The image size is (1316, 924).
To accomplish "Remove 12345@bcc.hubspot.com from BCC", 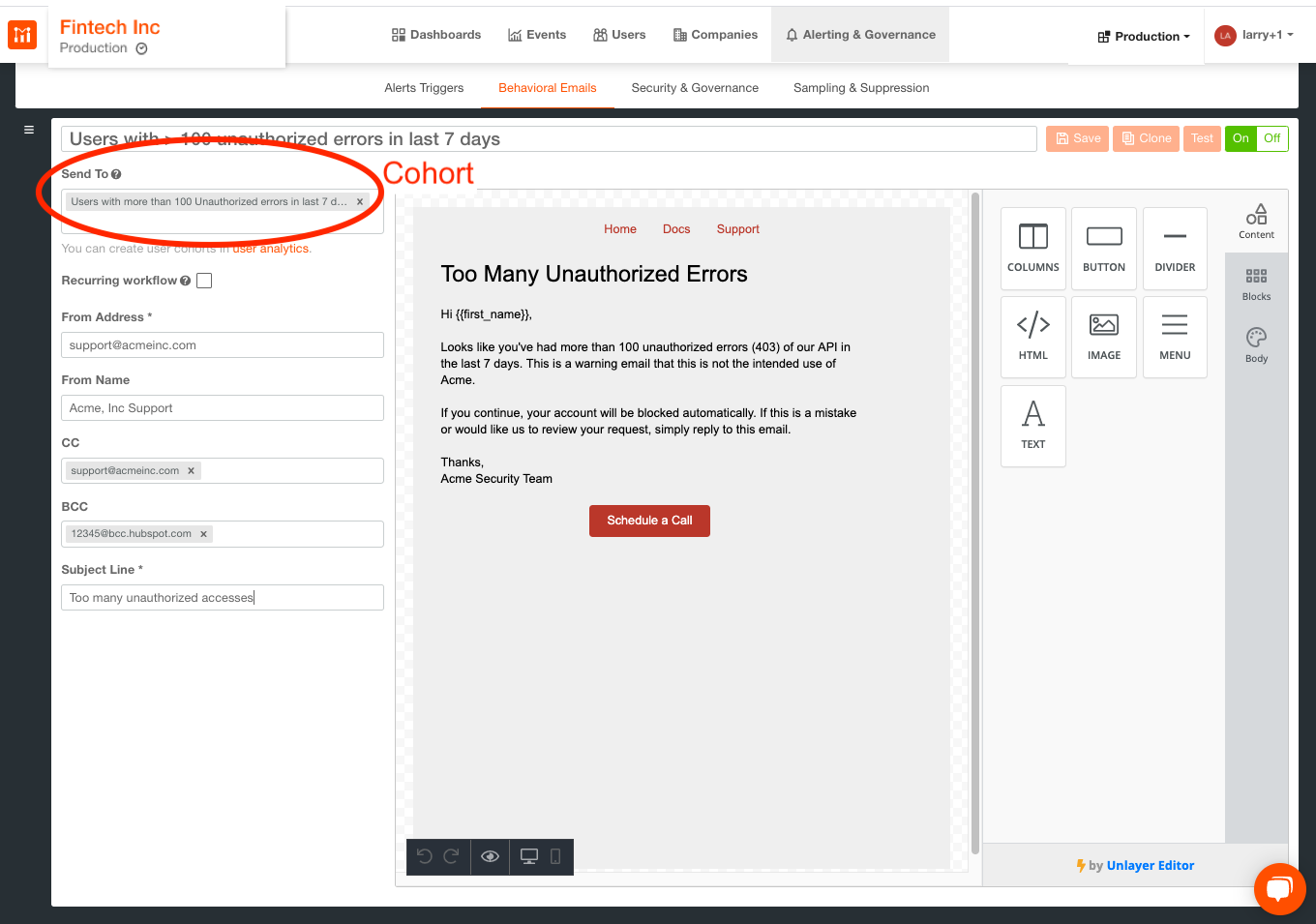I will tap(203, 534).
